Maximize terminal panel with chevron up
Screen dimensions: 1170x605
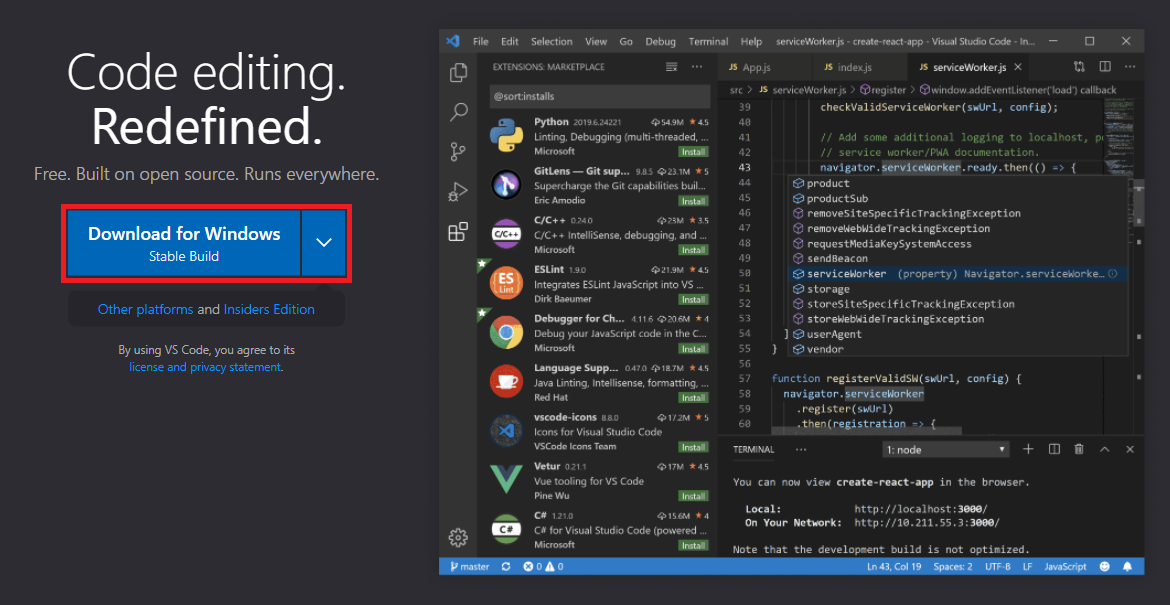1105,449
